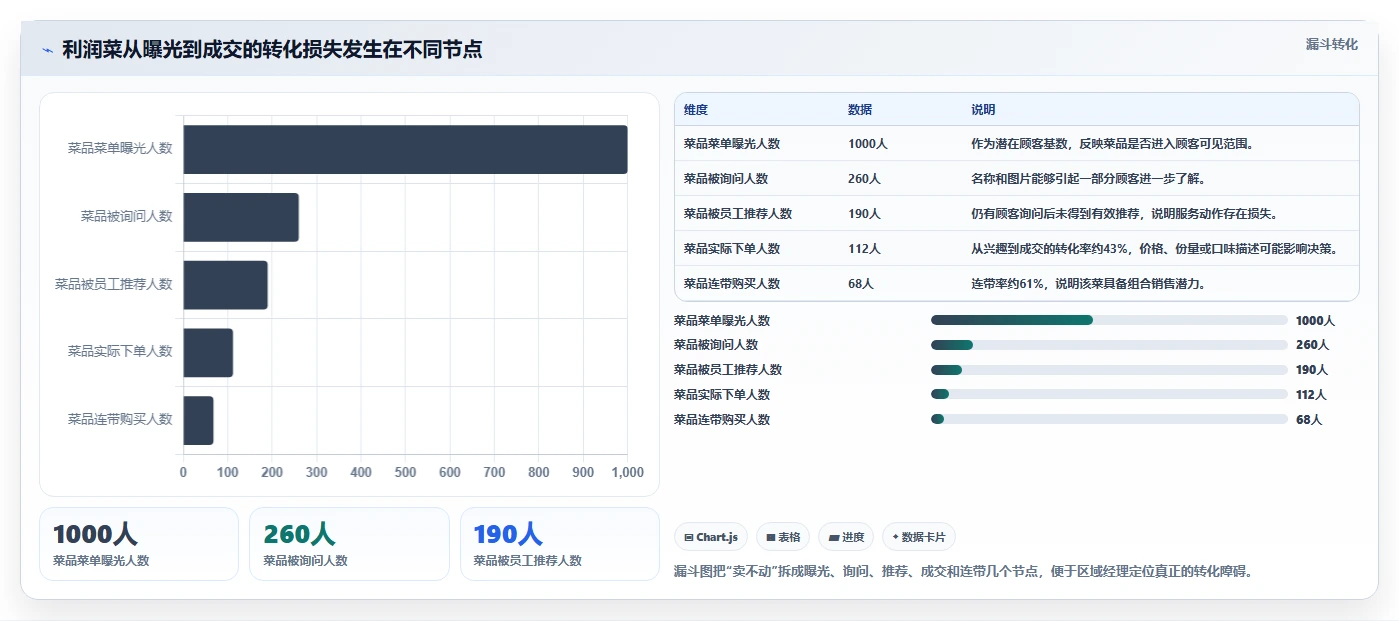Click the 菜品连带购买人数 chart bar
This screenshot has width=1399, height=621.
198,420
